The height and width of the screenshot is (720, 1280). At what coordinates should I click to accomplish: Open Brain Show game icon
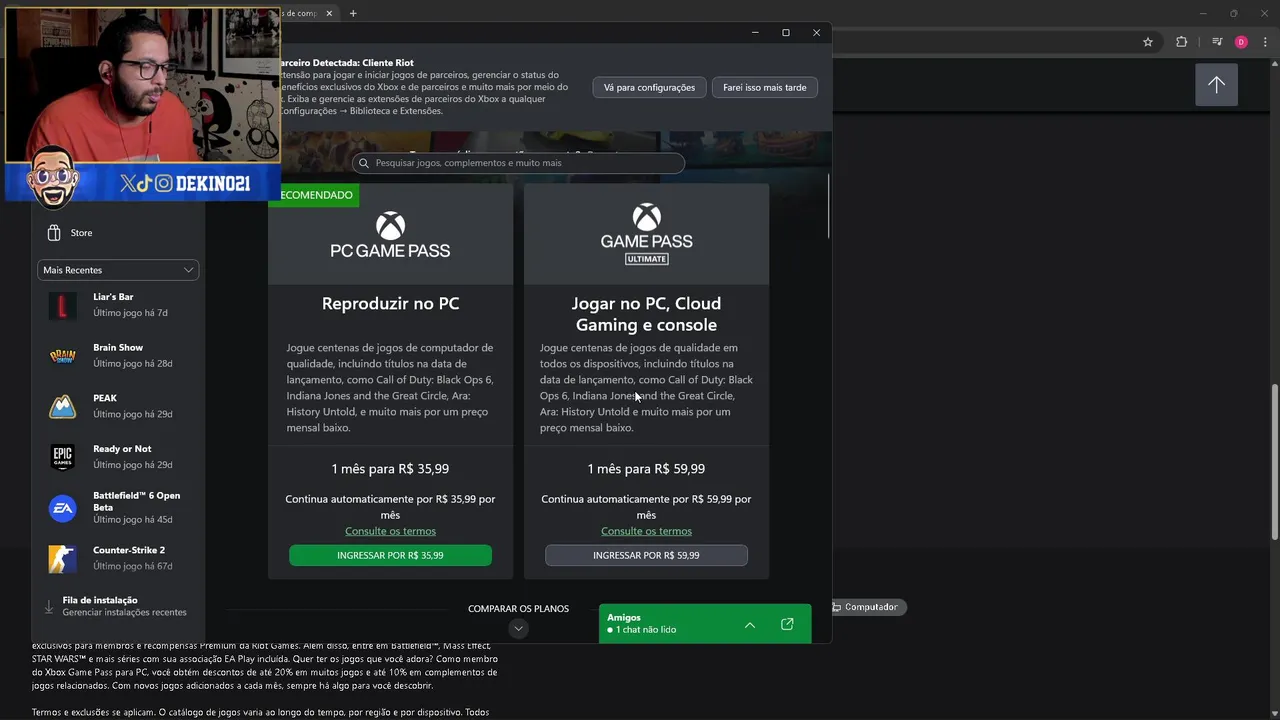coord(62,356)
